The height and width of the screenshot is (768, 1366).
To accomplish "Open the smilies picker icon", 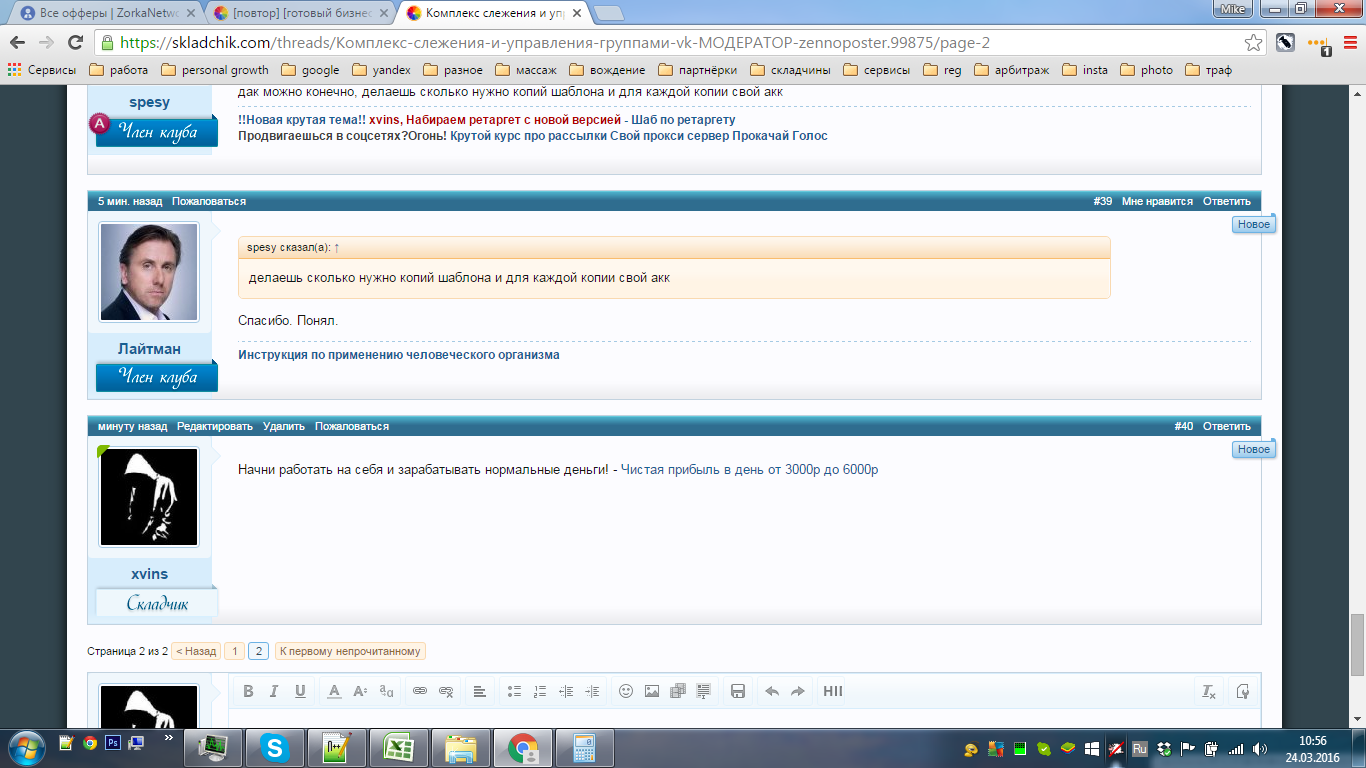I will coord(626,691).
